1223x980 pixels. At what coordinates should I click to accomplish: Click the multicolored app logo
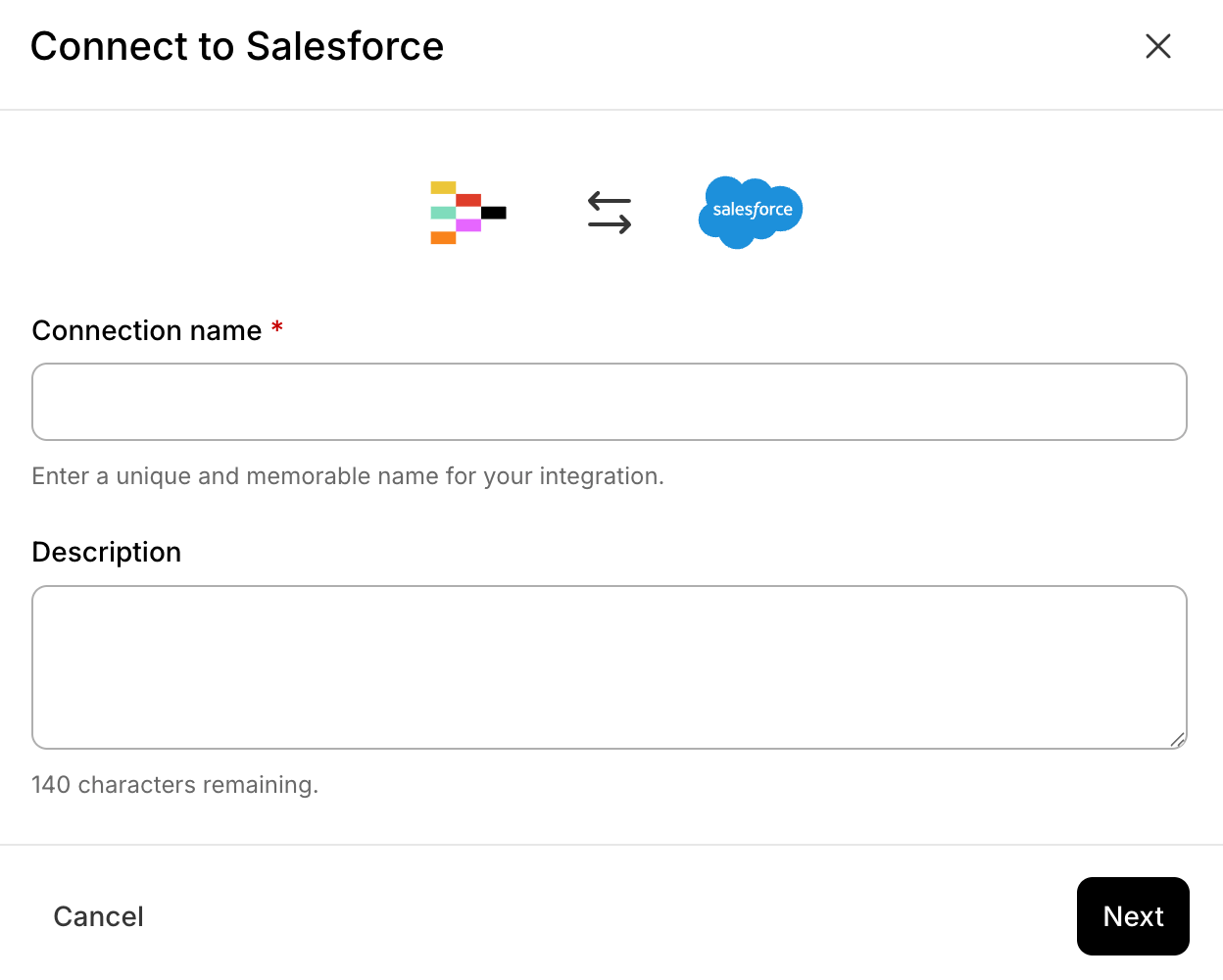pos(467,212)
